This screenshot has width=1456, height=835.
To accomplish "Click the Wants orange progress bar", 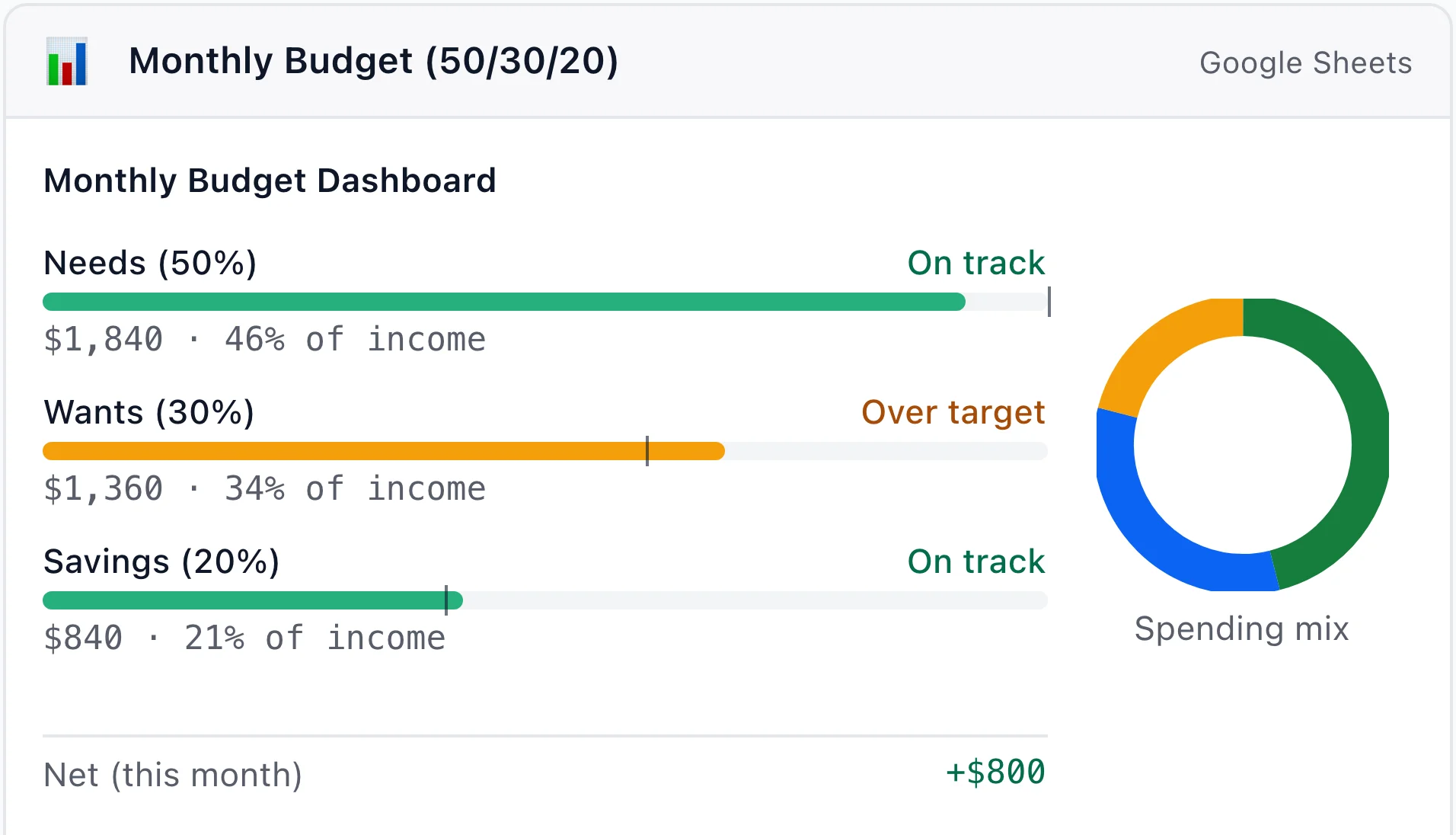I will (x=384, y=451).
